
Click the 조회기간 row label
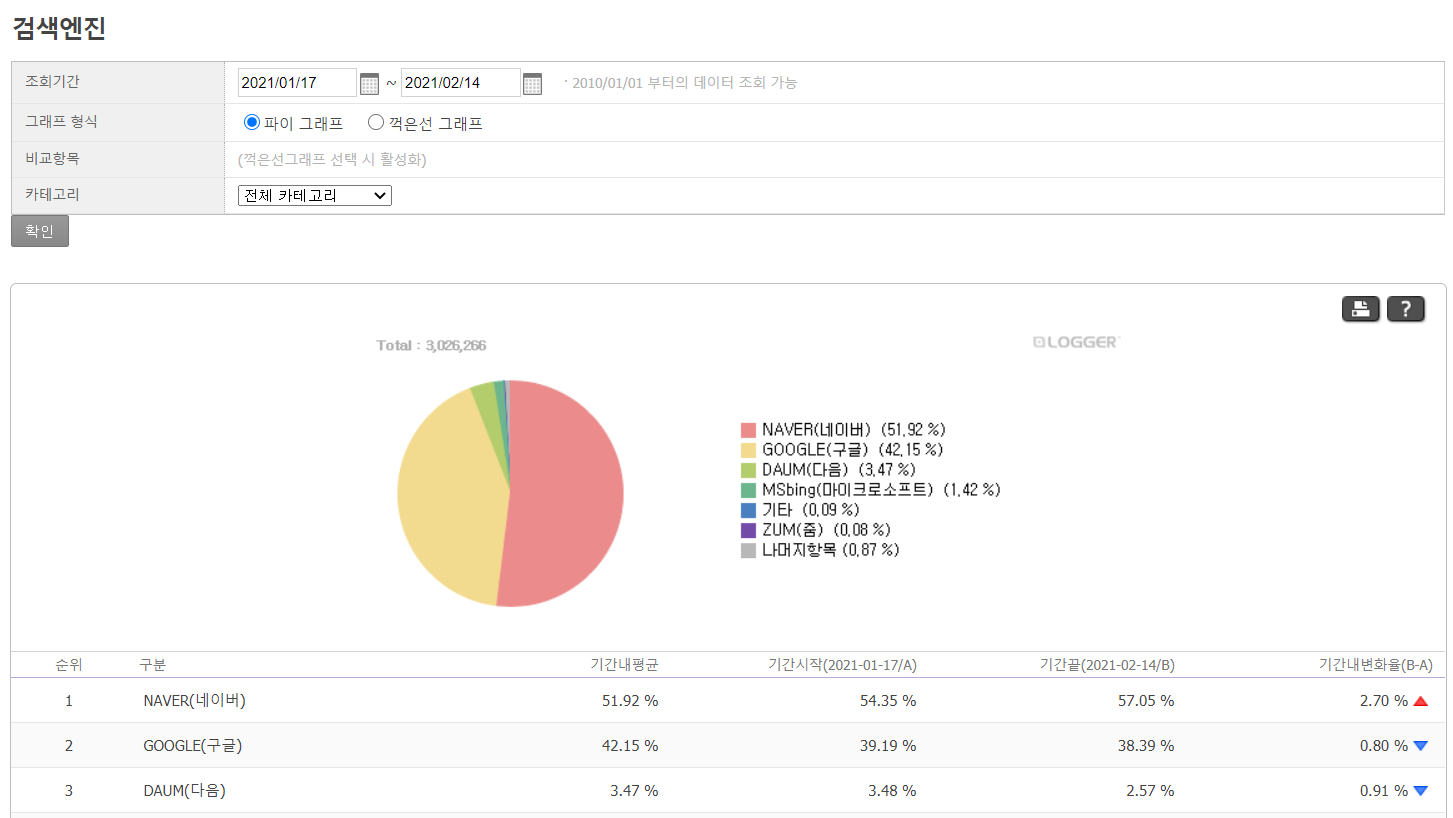click(52, 82)
